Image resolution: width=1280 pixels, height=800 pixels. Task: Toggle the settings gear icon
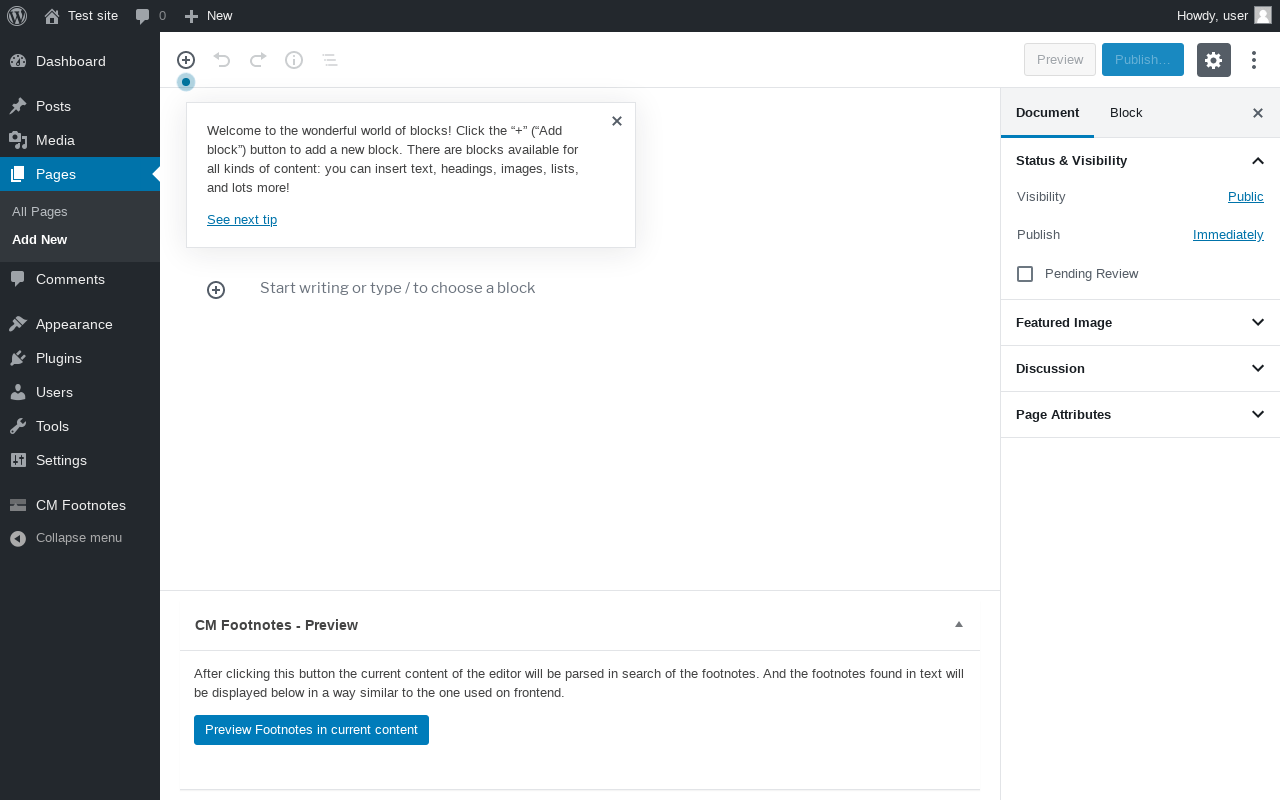[1214, 60]
